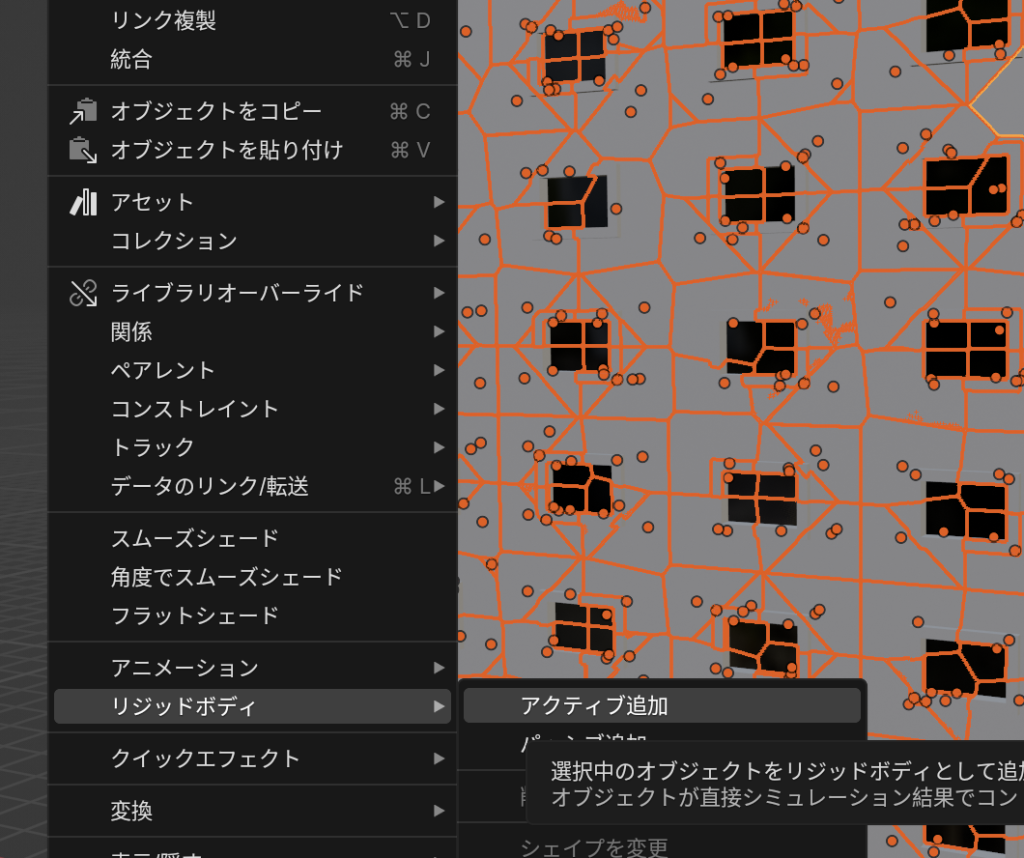Click the link icon beside ライブラリオーバーライド
The image size is (1024, 858).
pos(83,293)
